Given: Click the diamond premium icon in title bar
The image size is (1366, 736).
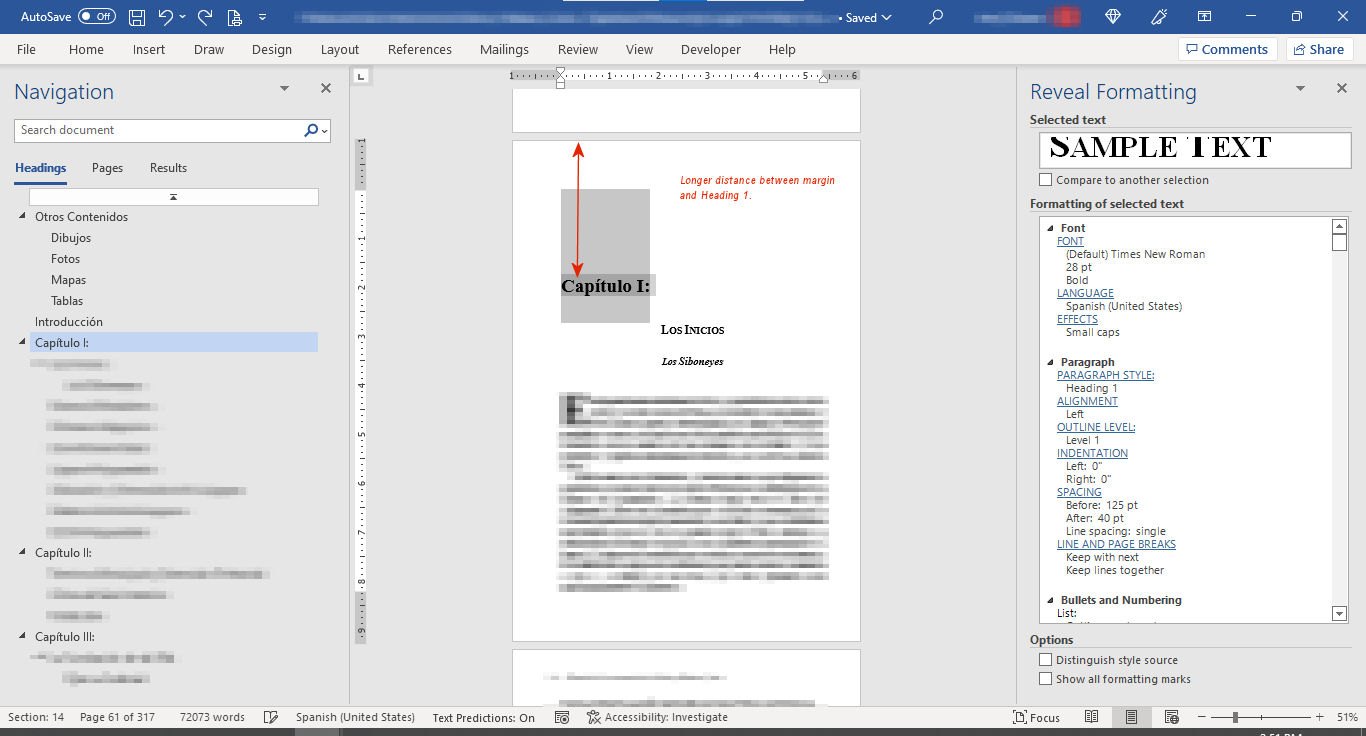Looking at the screenshot, I should (x=1114, y=17).
